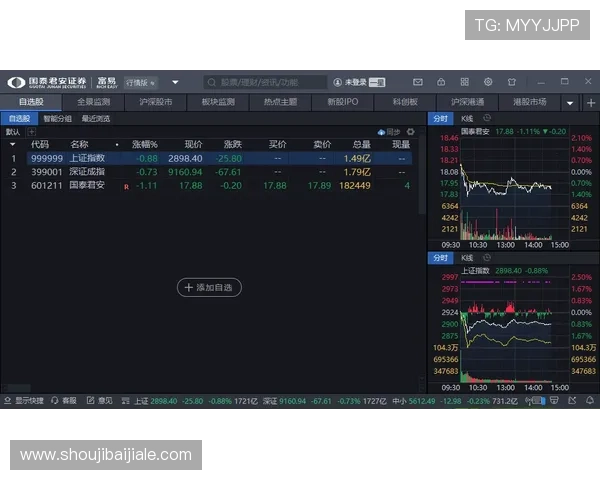Screen dimensions: 600x480
Task: Click the chart arrow icon in status bar
Action: [x=572, y=400]
